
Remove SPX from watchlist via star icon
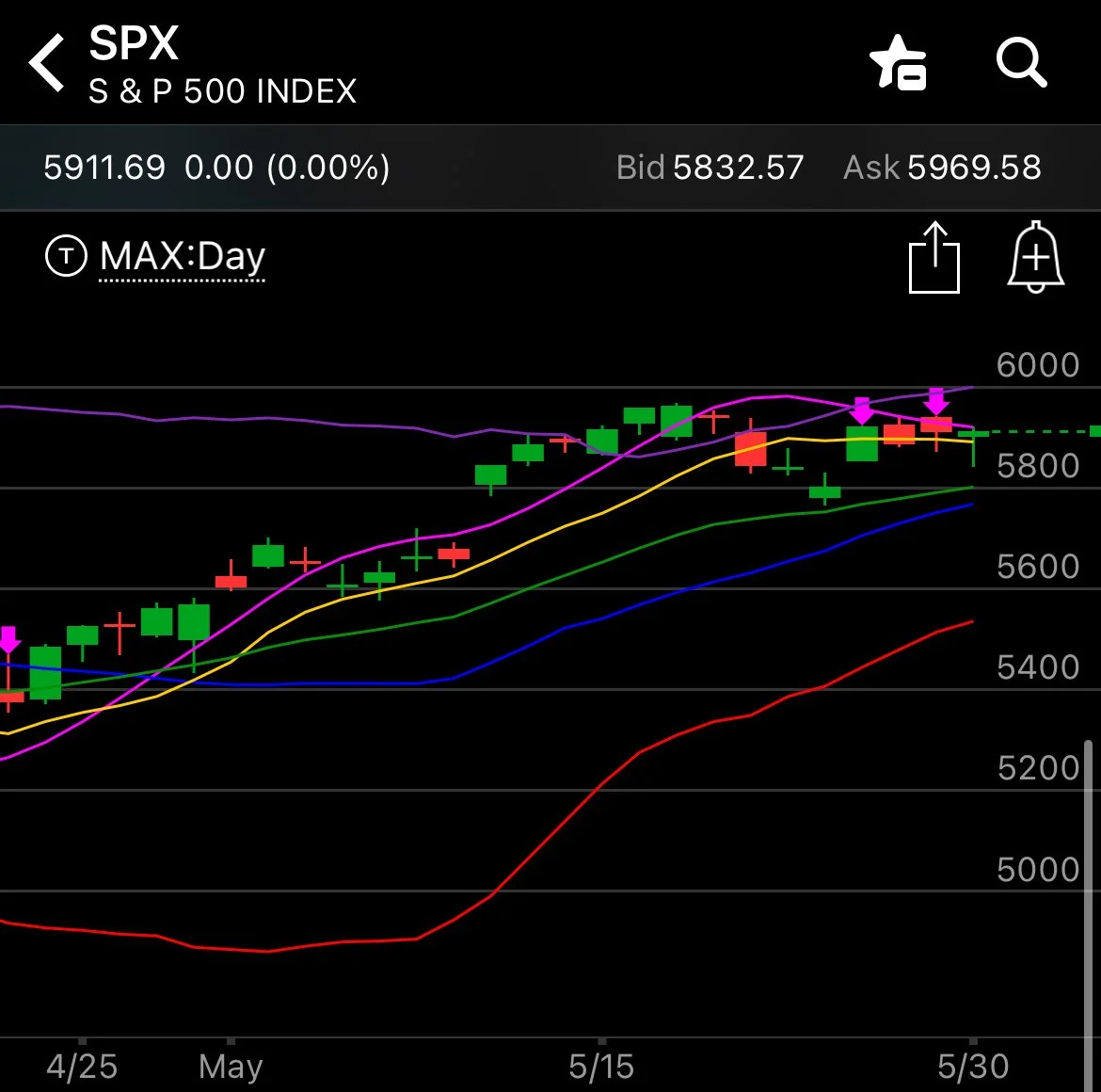coord(899,62)
